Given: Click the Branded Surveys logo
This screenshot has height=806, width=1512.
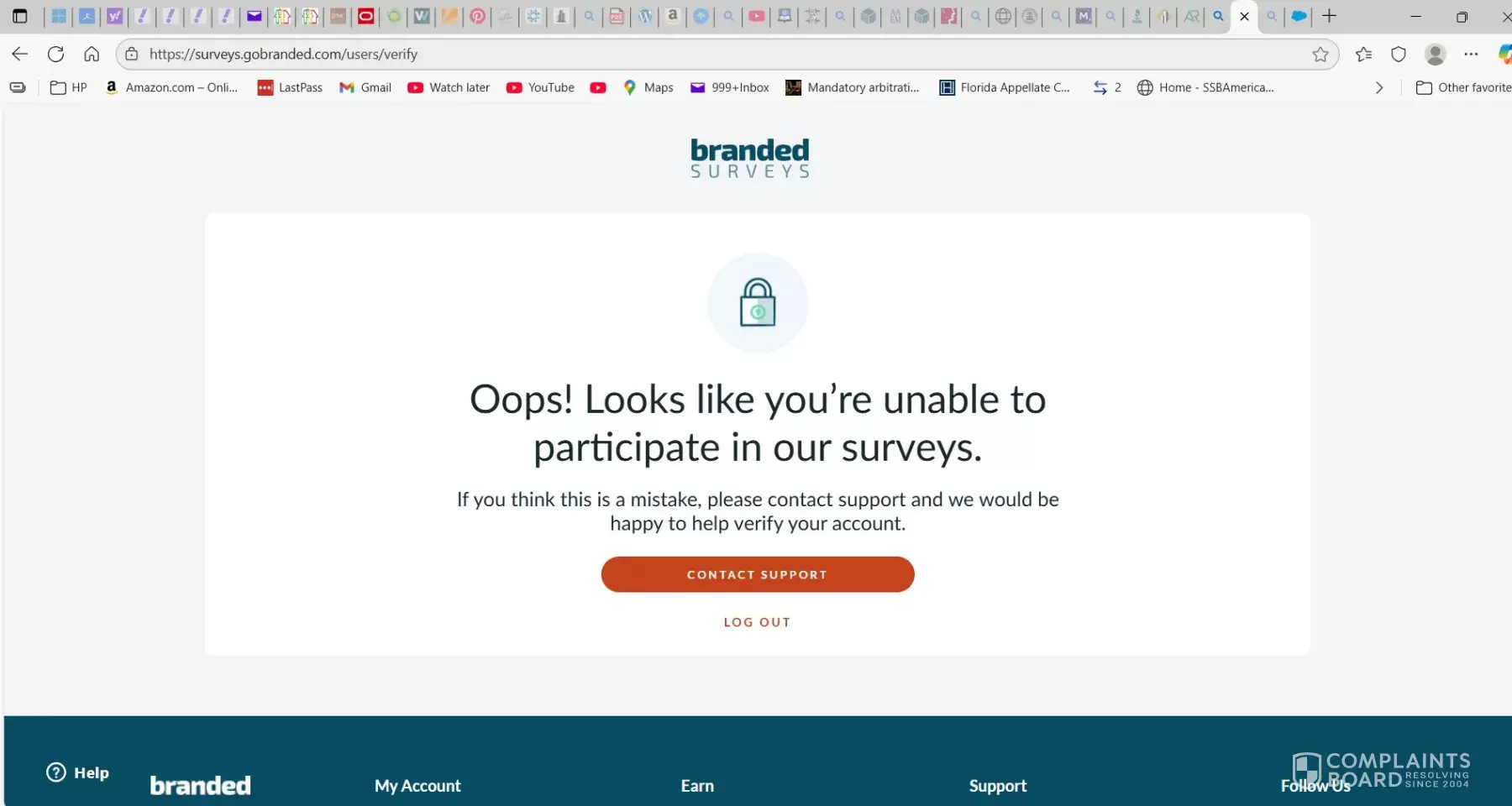Looking at the screenshot, I should tap(750, 158).
